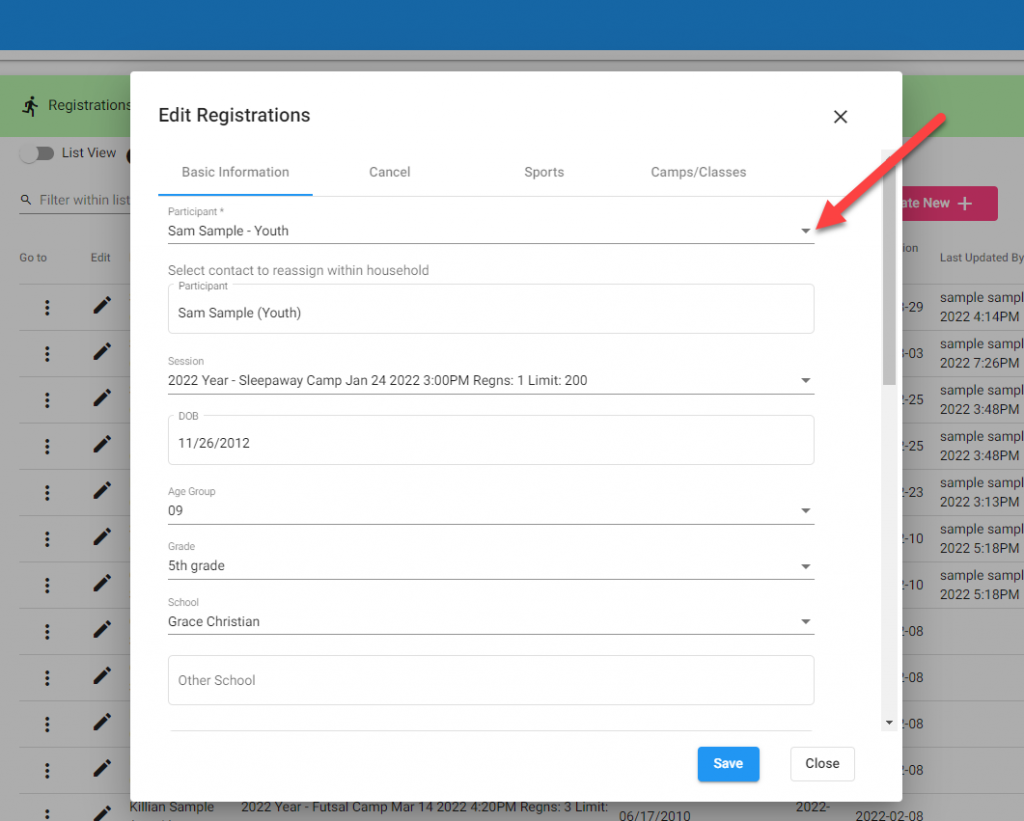
Task: Open the Basic Information tab
Action: [x=235, y=172]
